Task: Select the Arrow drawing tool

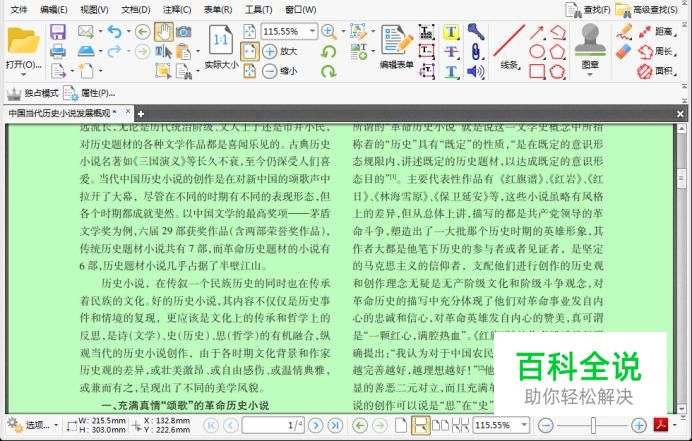Action: [537, 32]
